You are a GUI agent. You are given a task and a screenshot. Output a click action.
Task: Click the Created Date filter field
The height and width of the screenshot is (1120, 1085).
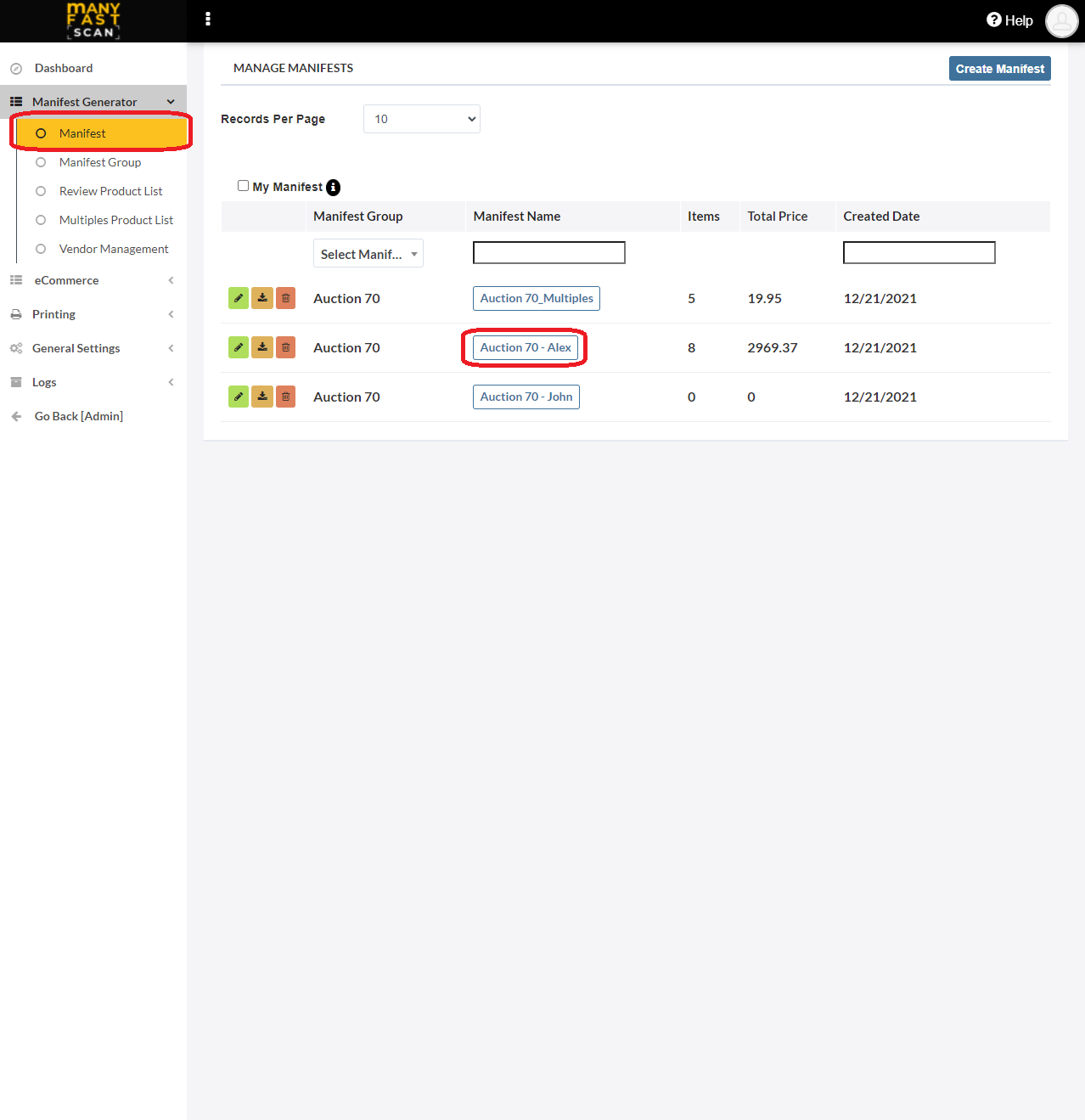[x=919, y=253]
